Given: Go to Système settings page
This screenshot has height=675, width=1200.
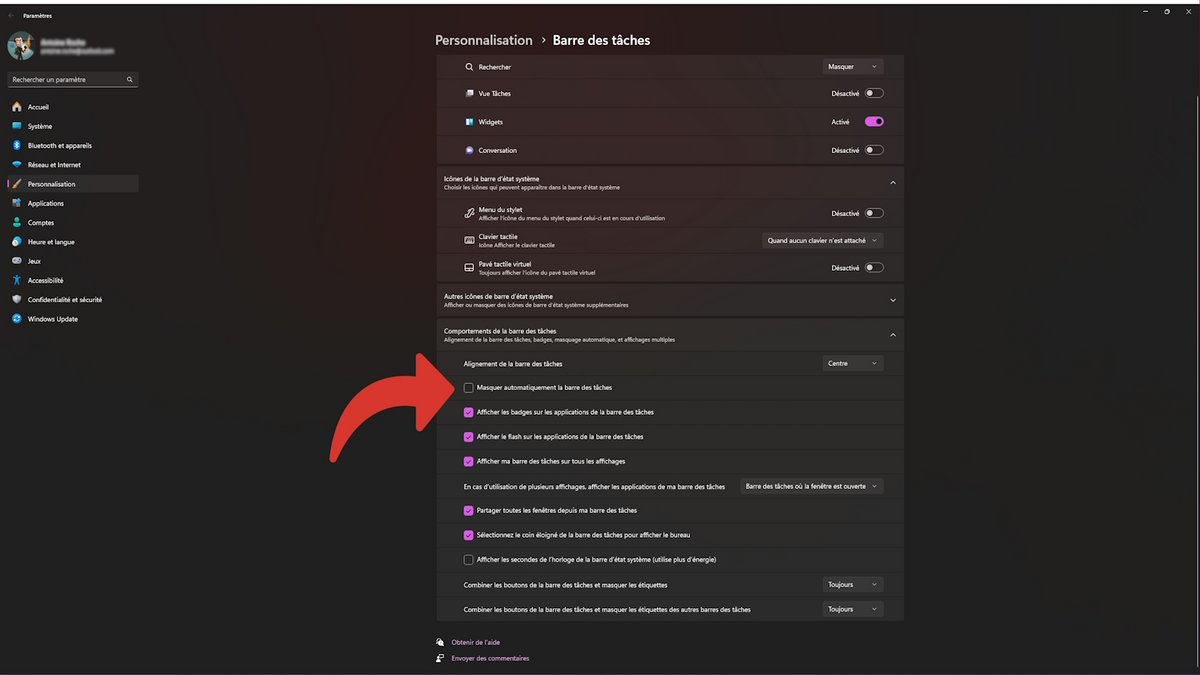Looking at the screenshot, I should click(73, 126).
